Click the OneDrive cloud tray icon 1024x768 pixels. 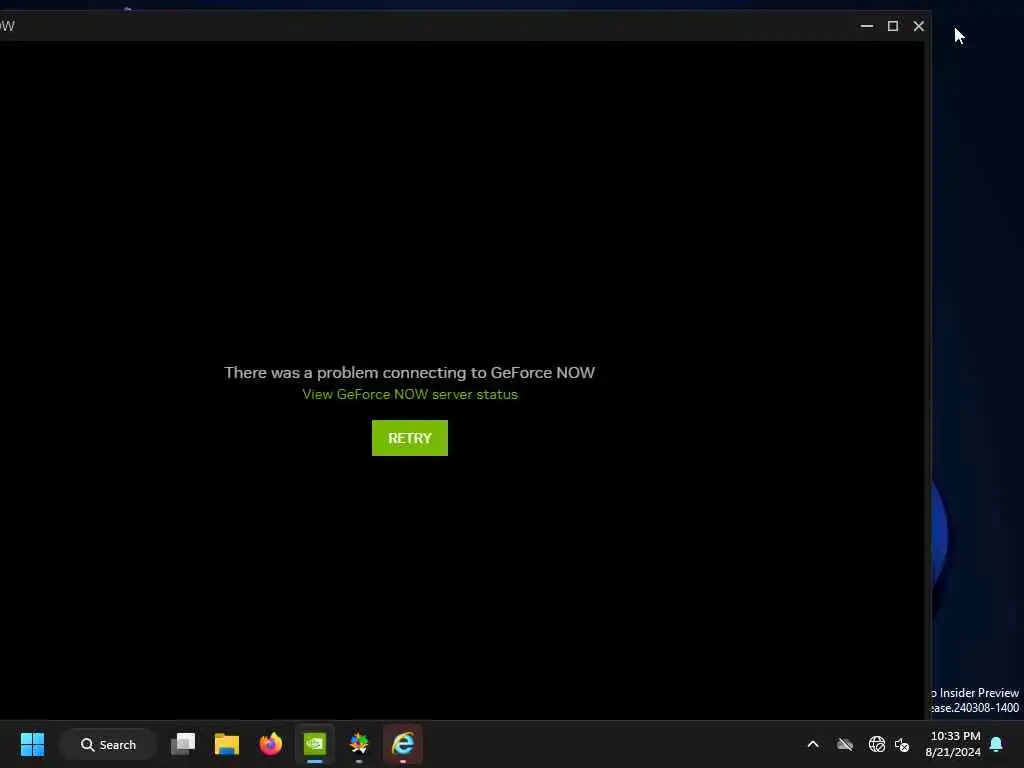point(845,744)
